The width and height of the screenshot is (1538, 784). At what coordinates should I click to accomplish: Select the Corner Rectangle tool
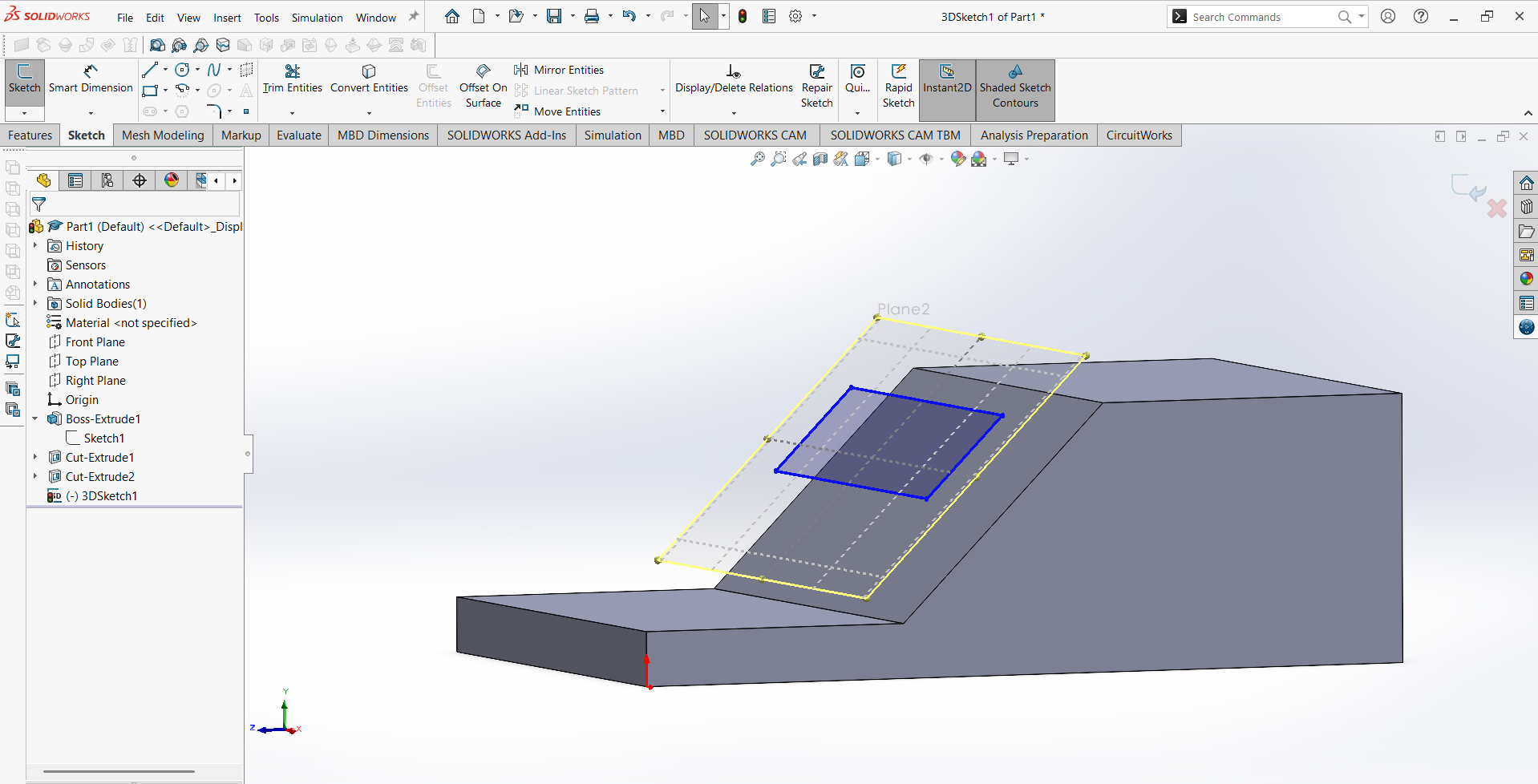pyautogui.click(x=149, y=90)
